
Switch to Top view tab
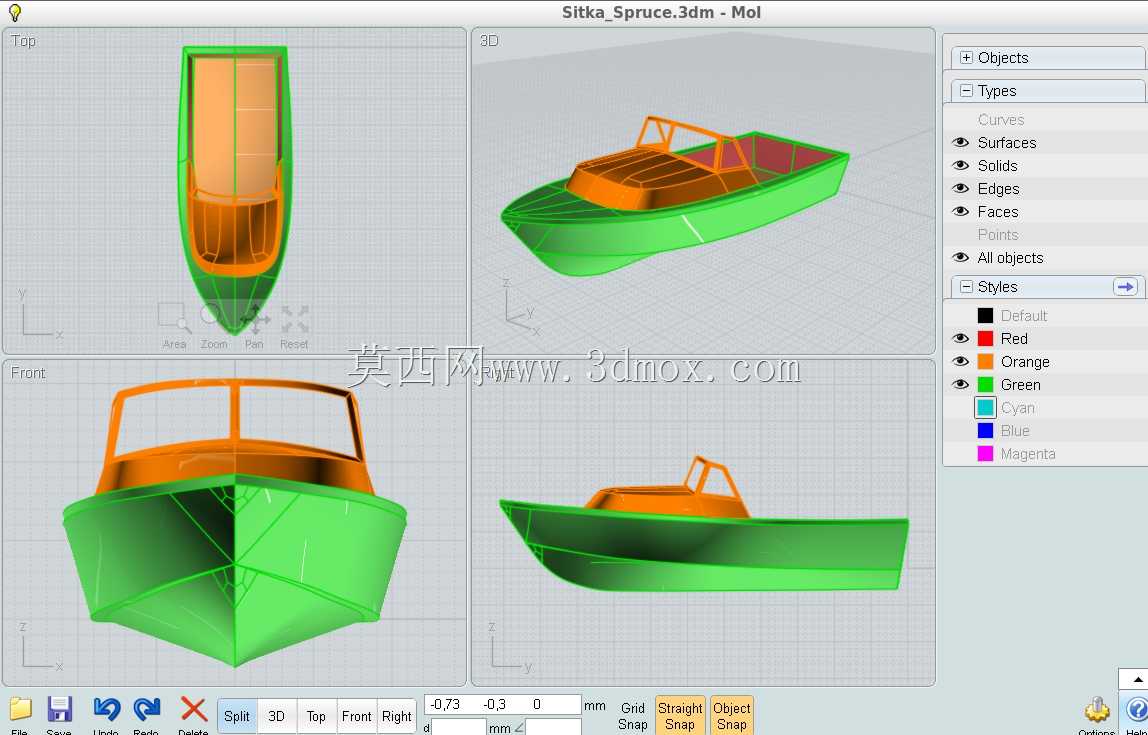(x=316, y=716)
